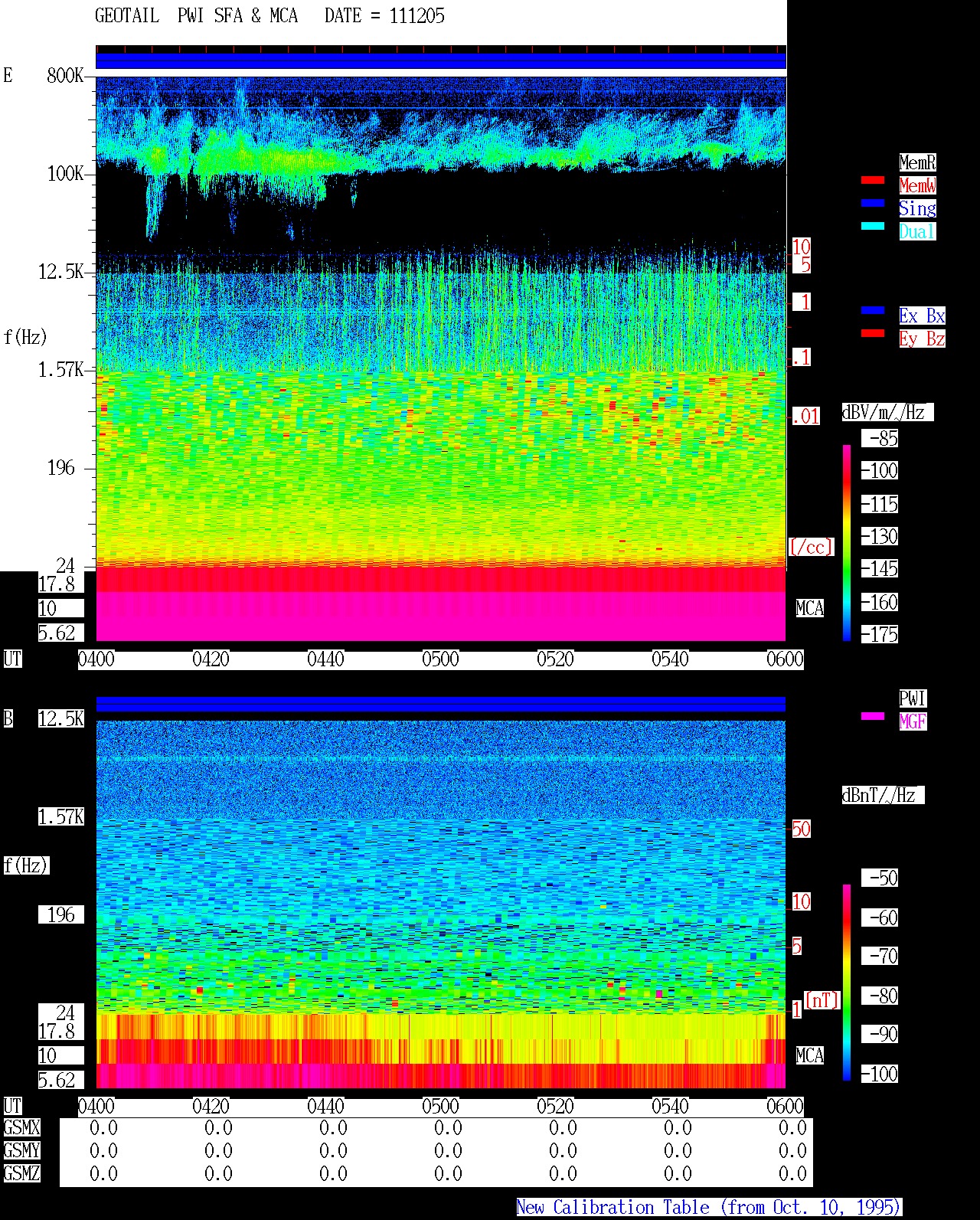
Task: Click the 0540 UT label under E spectrogram
Action: (x=670, y=659)
